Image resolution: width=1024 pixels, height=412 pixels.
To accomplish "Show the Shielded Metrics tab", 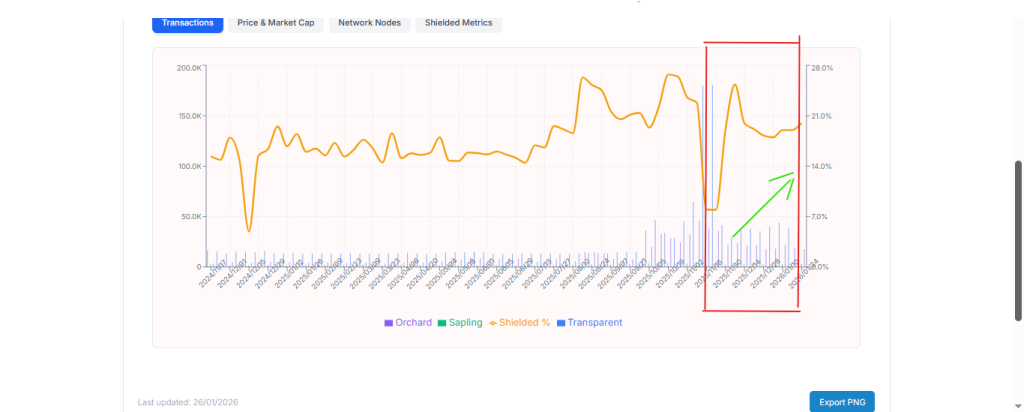I will 458,22.
